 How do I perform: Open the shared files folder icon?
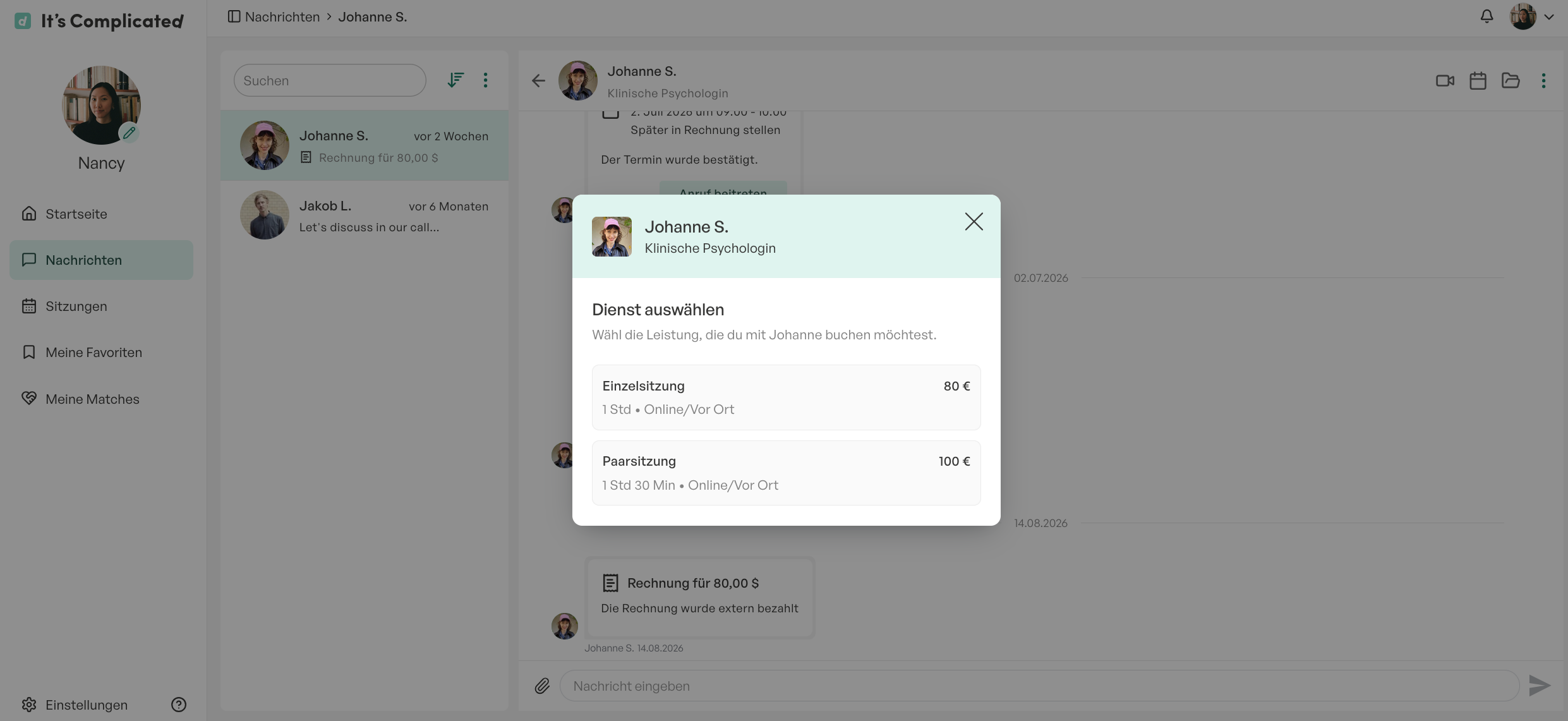click(x=1511, y=80)
